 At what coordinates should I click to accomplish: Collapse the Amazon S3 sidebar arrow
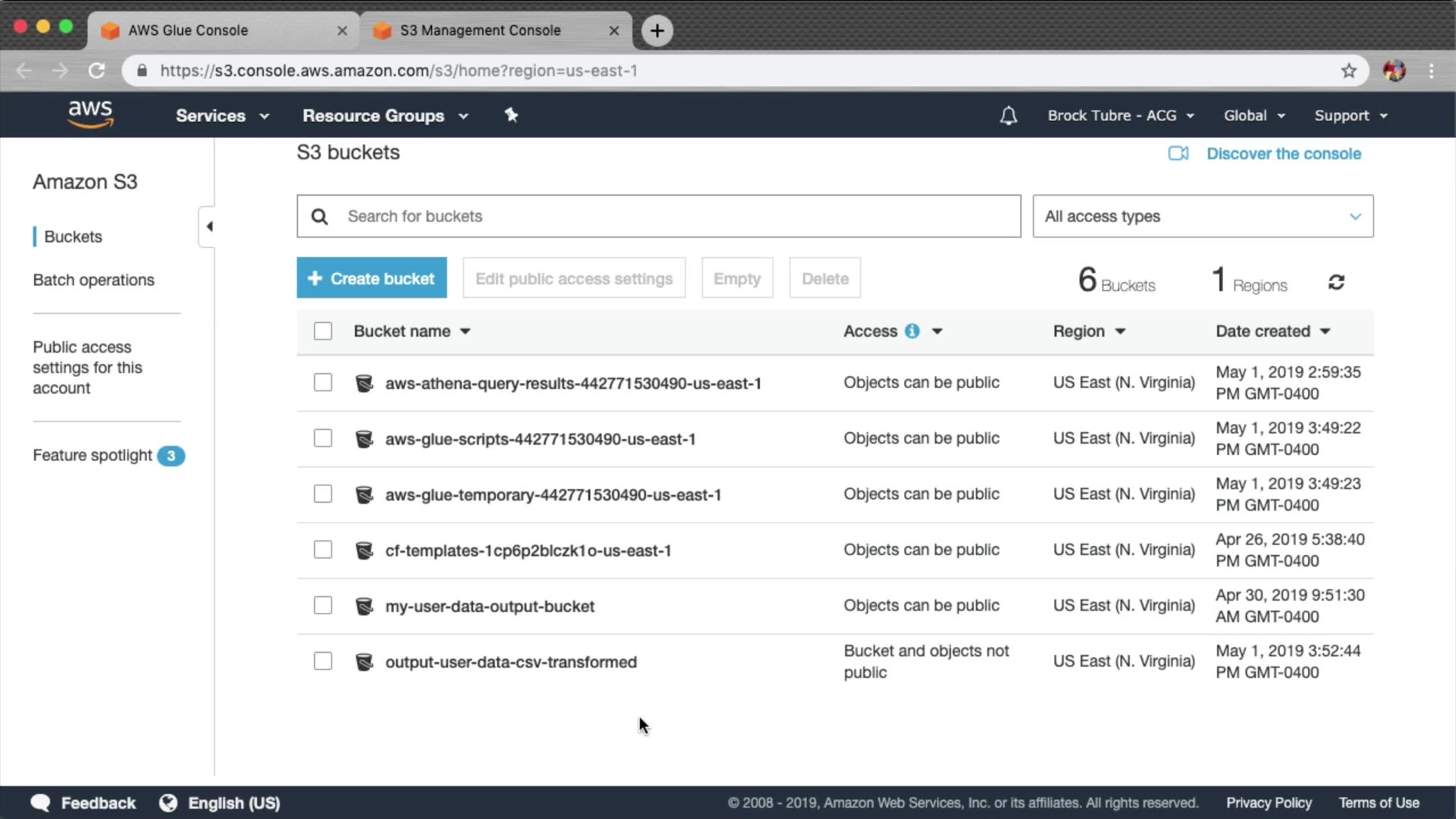(x=209, y=226)
